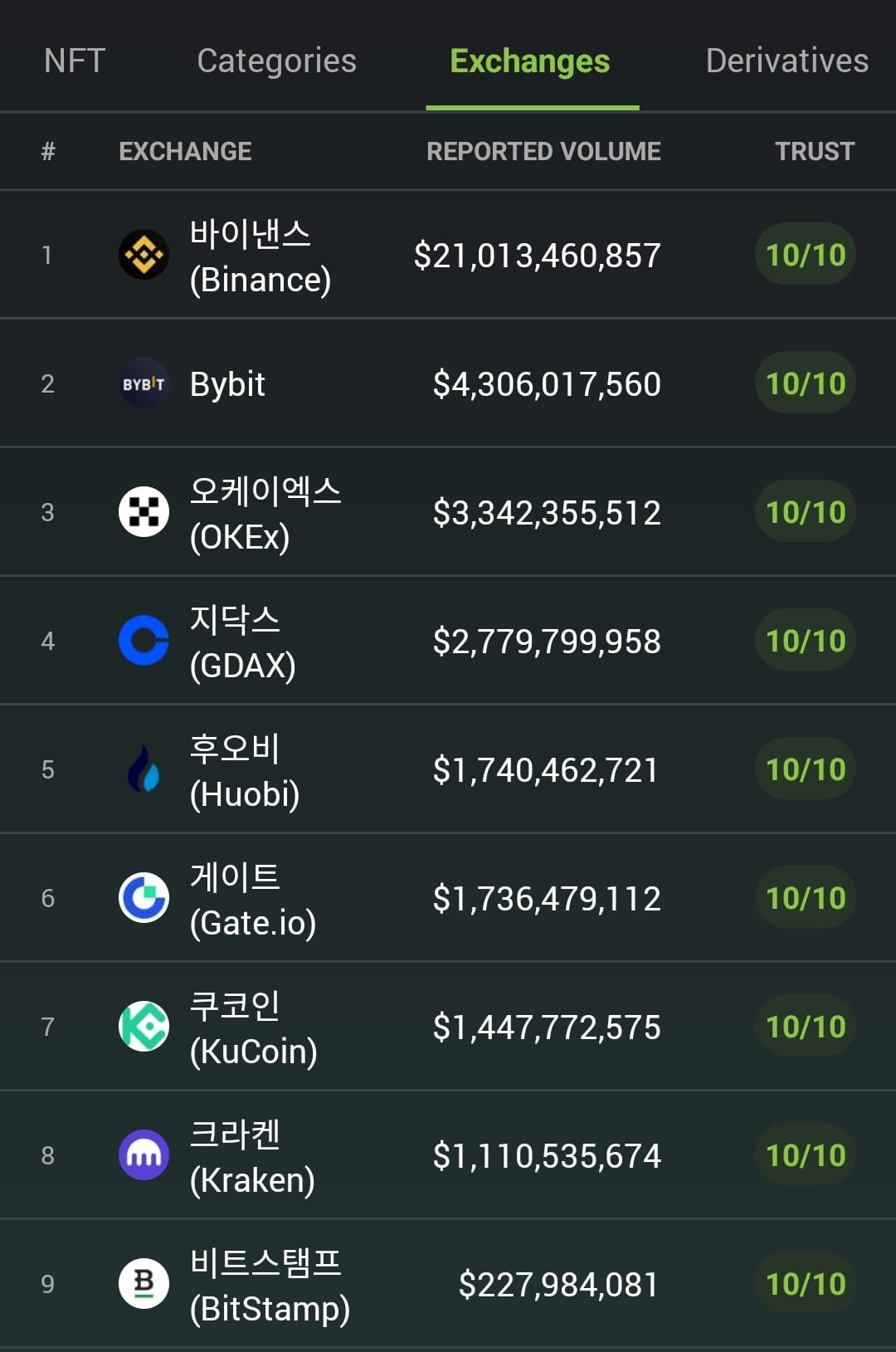This screenshot has width=896, height=1352.
Task: Open the BitStamp logo icon
Action: pos(144,1284)
